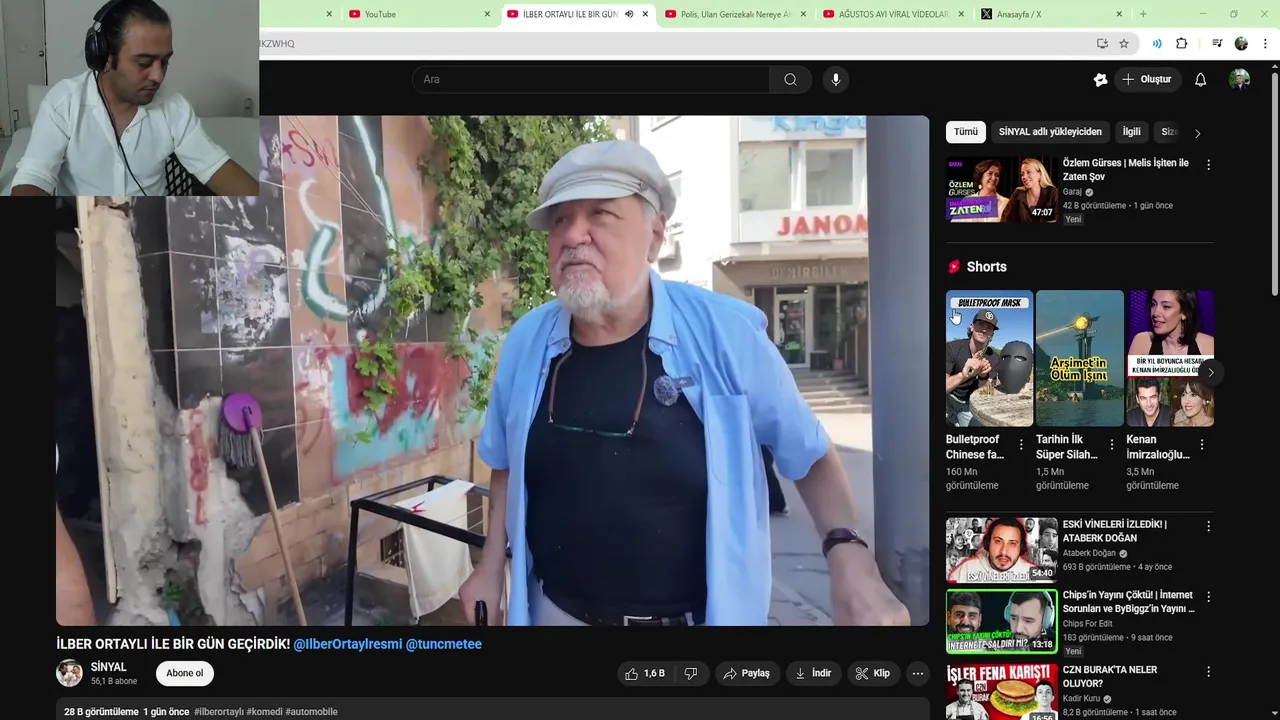Open options for CZN BURAK'TA NELER video
This screenshot has height=720, width=1280.
coord(1208,672)
